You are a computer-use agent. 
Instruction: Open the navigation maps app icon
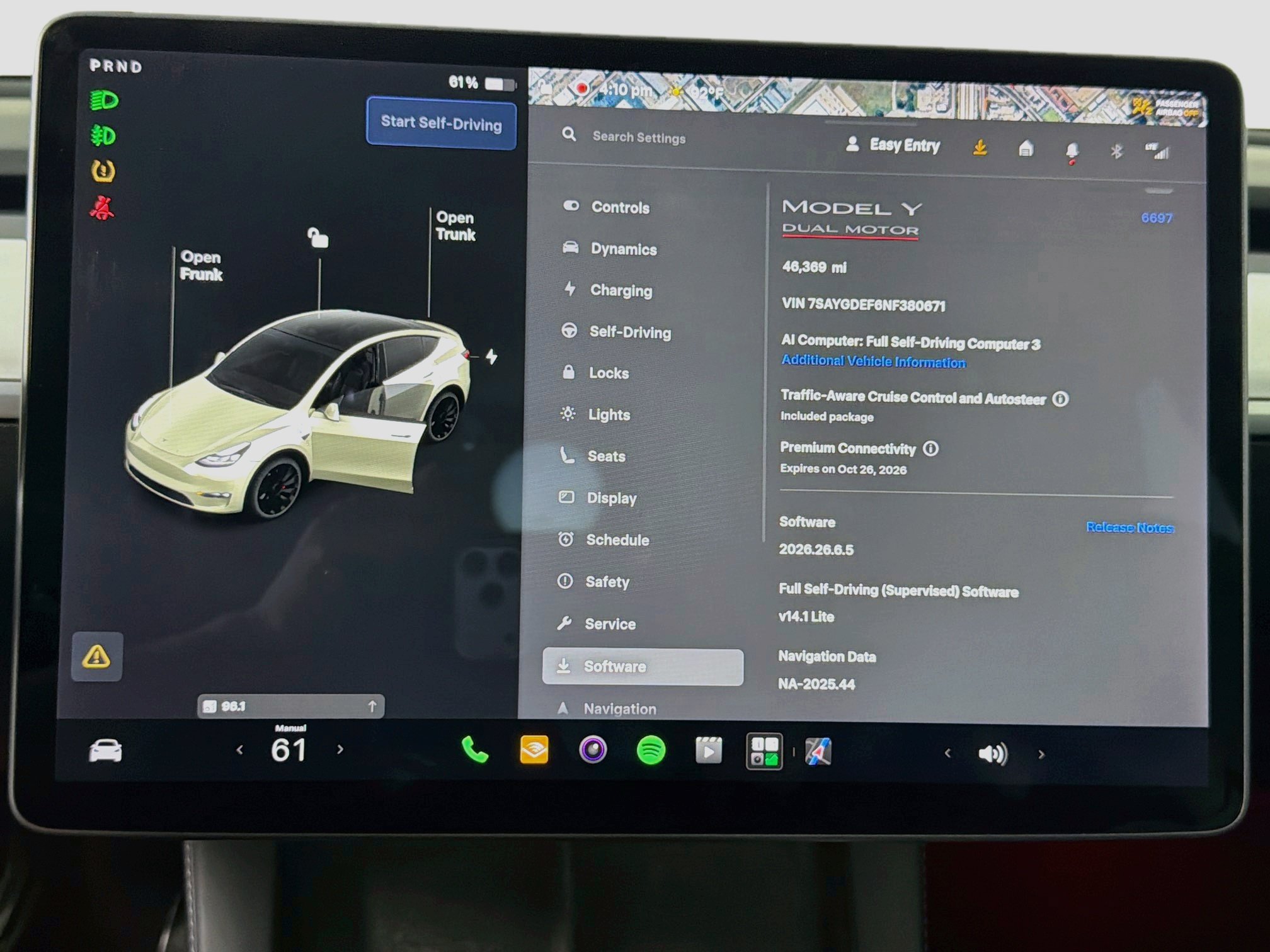tap(818, 752)
